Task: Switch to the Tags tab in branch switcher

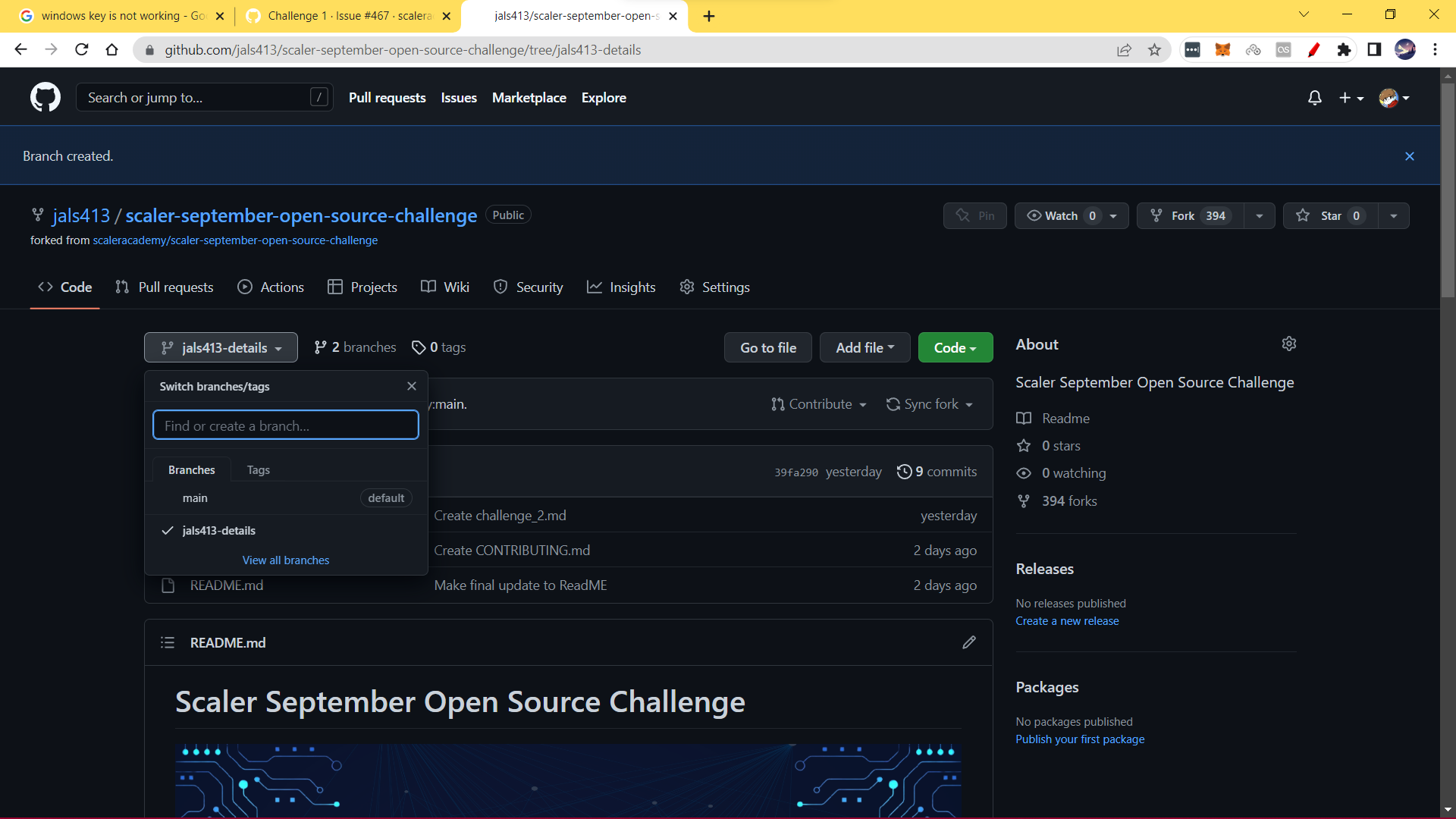Action: point(258,469)
